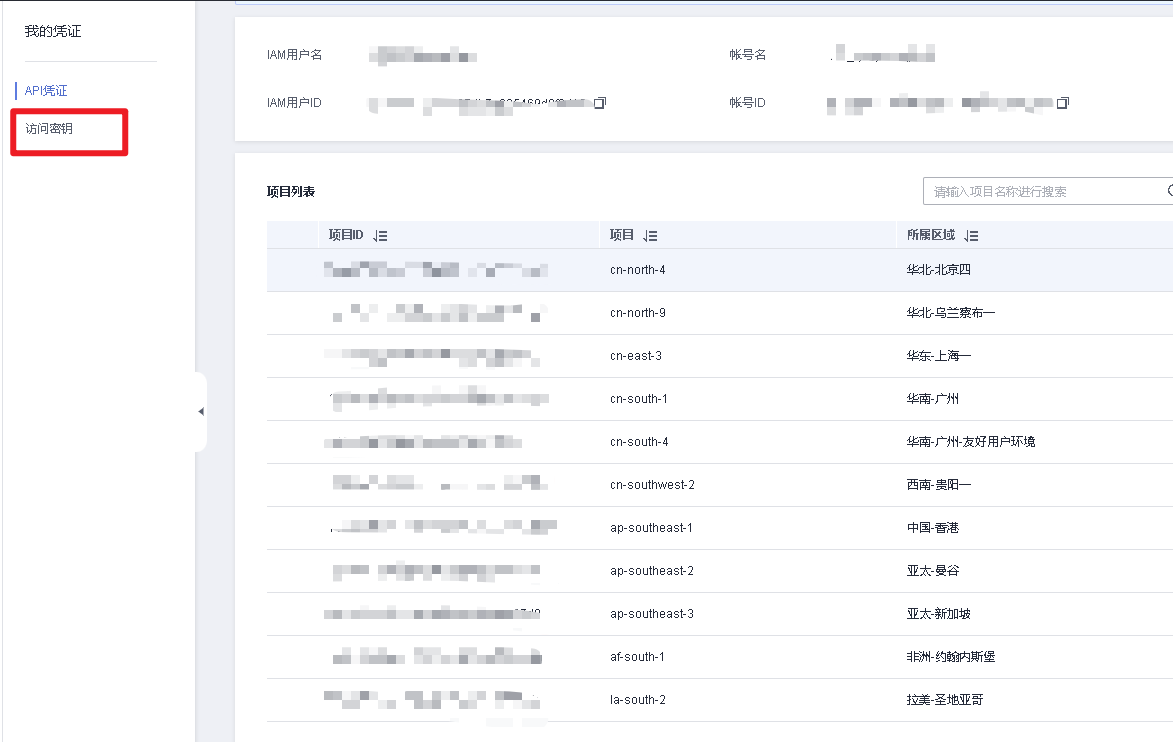Image resolution: width=1173 pixels, height=742 pixels.
Task: Click the cn-north-9 project entry
Action: 637,313
